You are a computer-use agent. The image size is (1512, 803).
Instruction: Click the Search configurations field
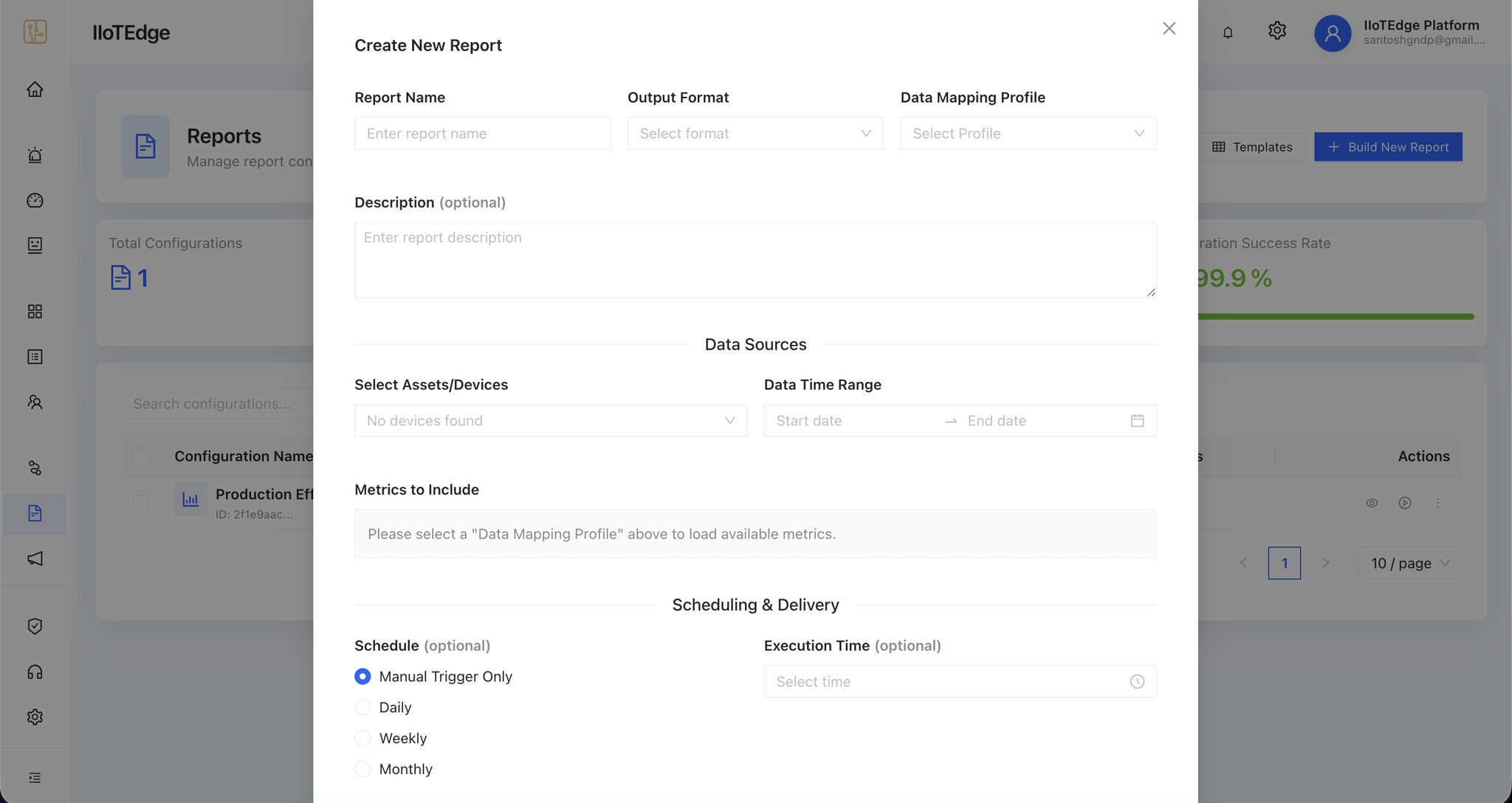click(217, 404)
